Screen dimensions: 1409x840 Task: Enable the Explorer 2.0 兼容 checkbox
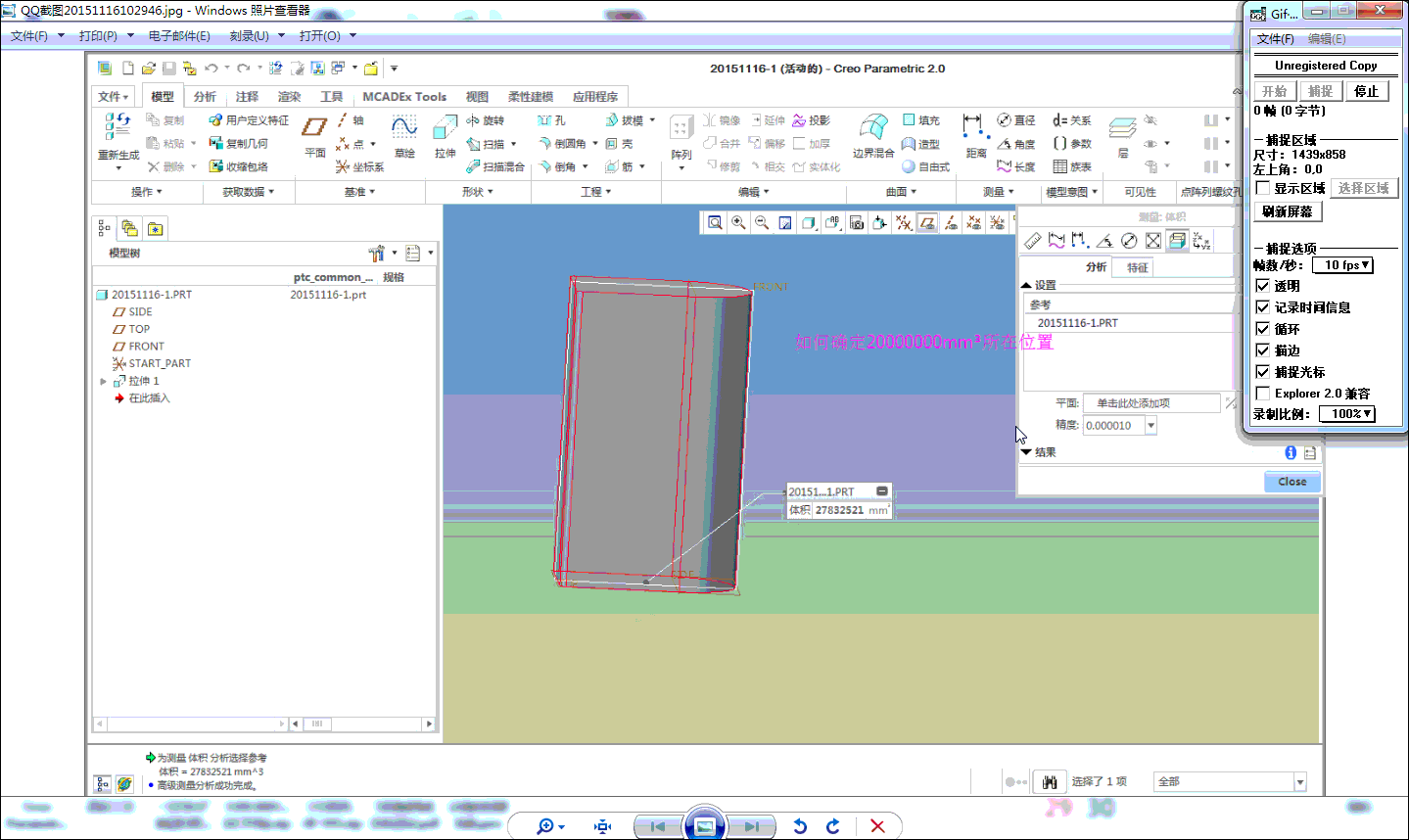[x=1263, y=394]
